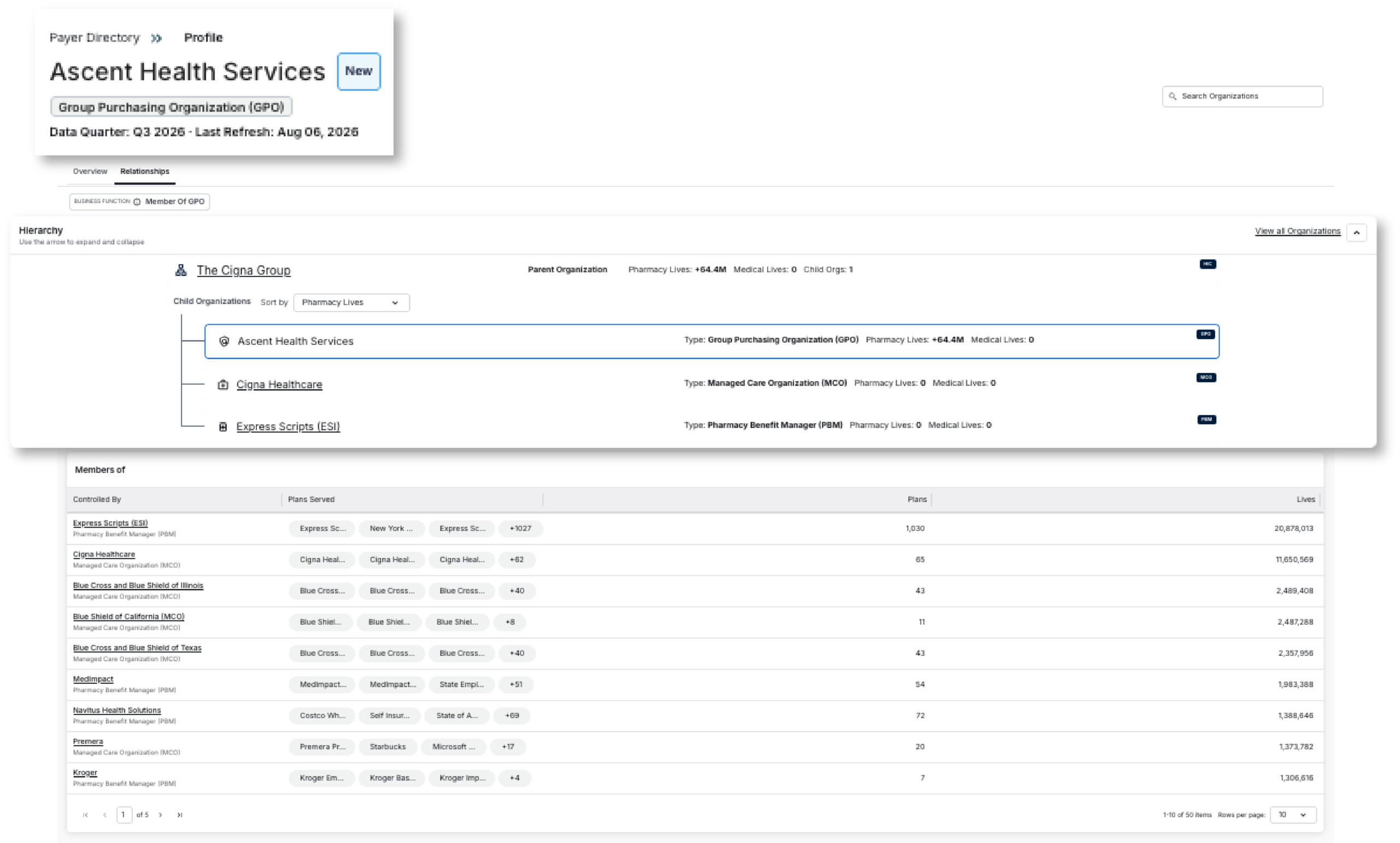Expand the +4 plans chip for Kroger
The height and width of the screenshot is (843, 1400).
pyautogui.click(x=514, y=778)
